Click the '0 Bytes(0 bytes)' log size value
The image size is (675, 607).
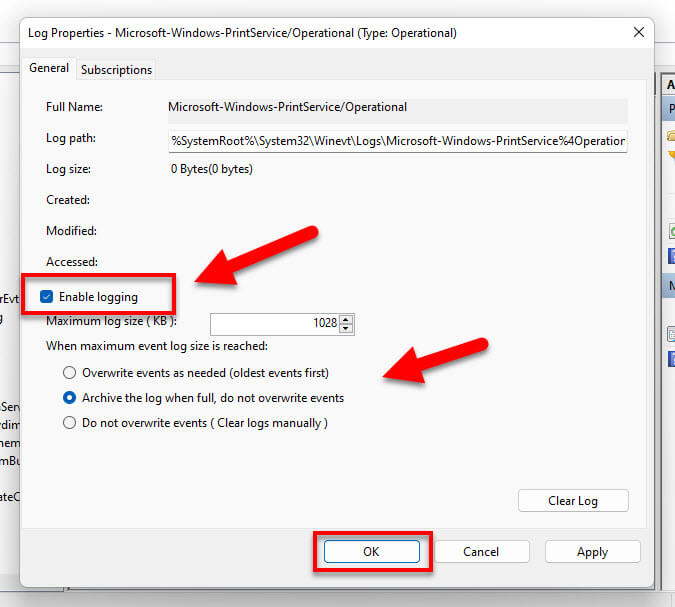[x=212, y=169]
